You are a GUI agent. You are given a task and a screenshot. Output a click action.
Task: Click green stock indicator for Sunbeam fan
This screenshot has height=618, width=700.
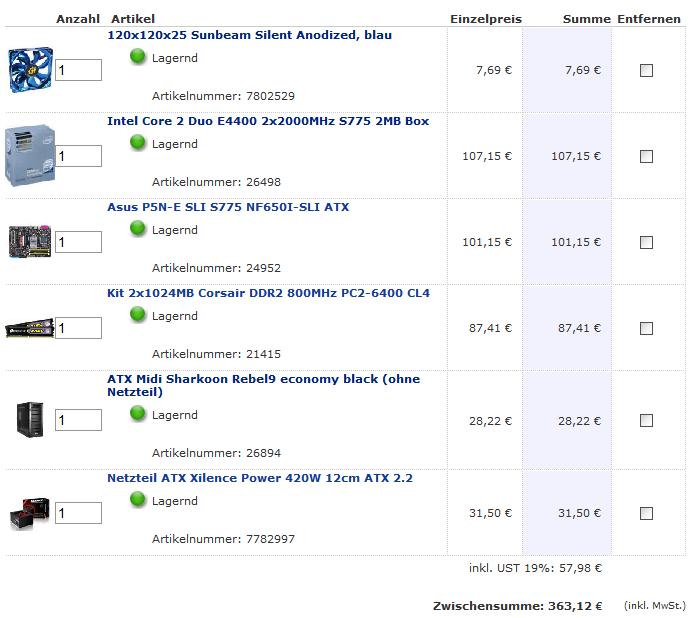pyautogui.click(x=138, y=57)
